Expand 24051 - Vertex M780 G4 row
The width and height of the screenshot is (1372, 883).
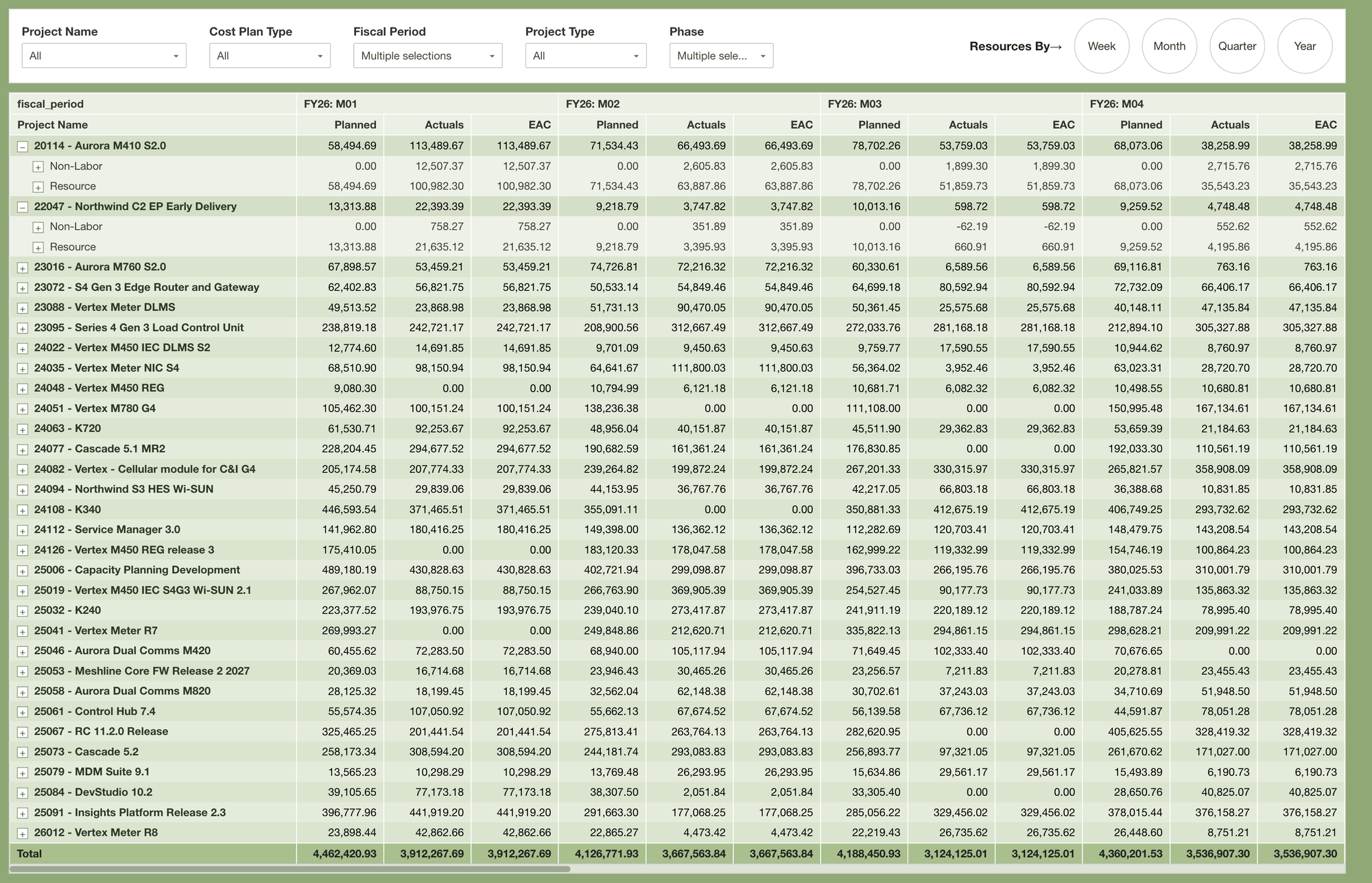click(23, 409)
